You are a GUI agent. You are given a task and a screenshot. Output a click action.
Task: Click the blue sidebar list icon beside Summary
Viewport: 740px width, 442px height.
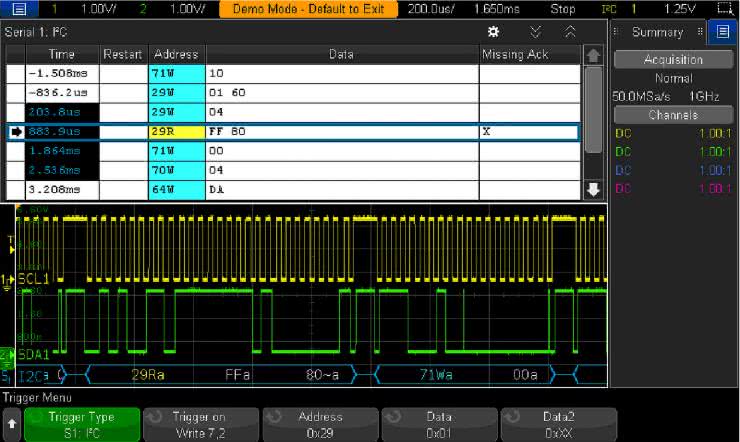point(721,32)
